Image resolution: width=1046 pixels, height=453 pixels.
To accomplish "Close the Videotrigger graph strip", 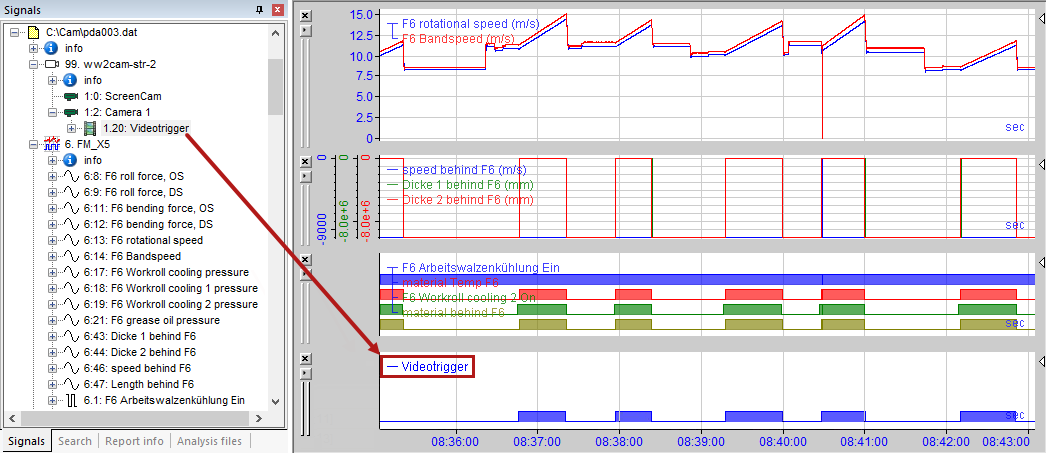I will [x=305, y=358].
